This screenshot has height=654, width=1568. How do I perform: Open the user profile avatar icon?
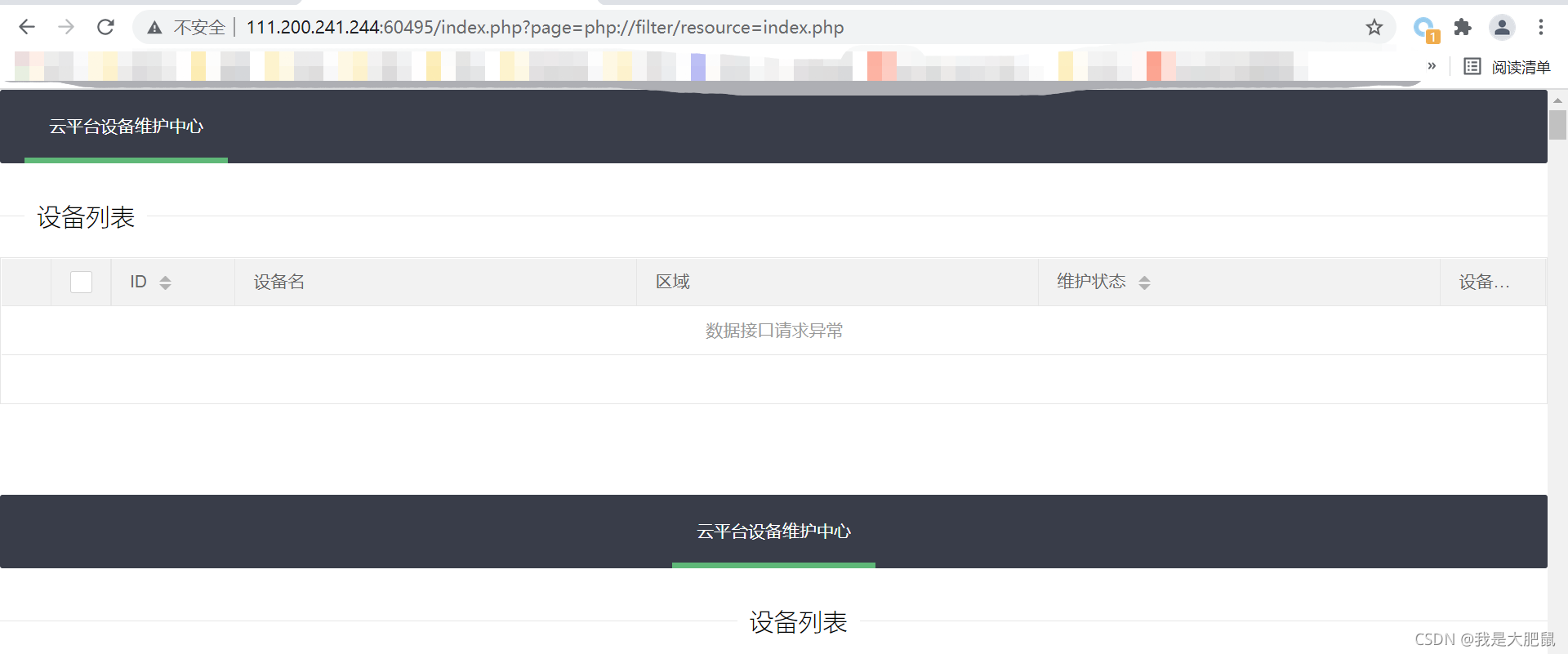pos(1502,27)
